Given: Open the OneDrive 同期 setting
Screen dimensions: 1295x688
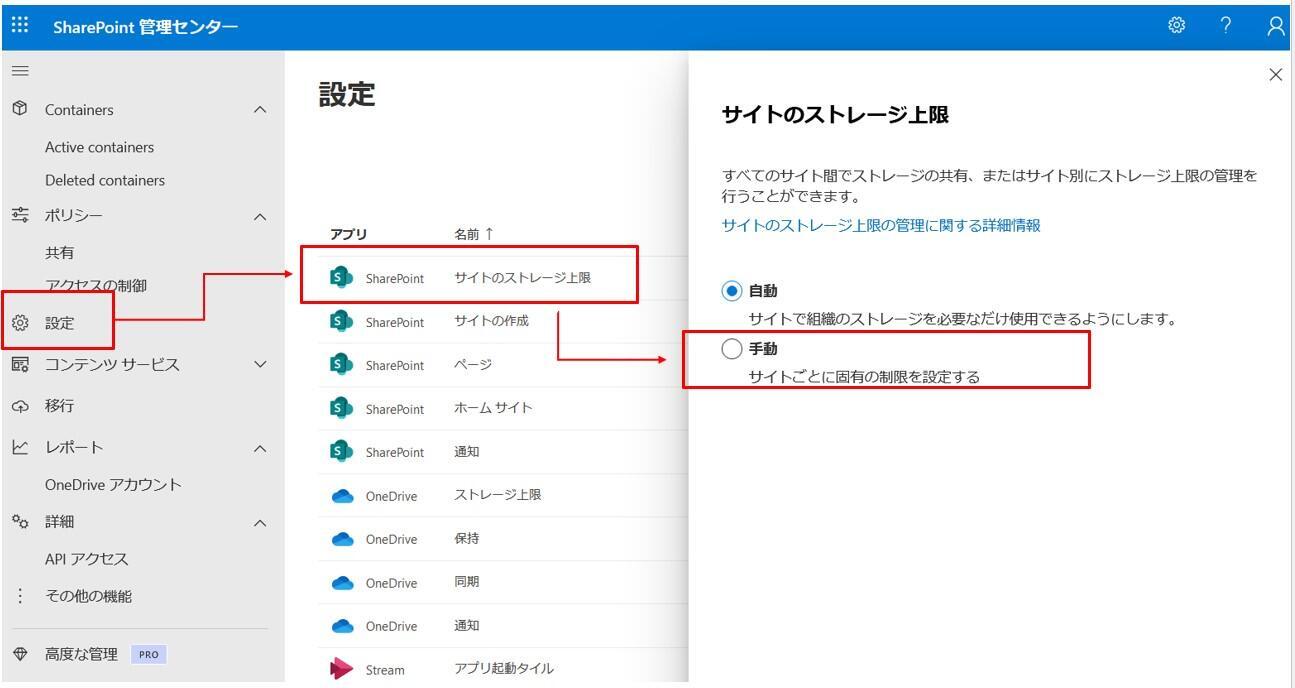Looking at the screenshot, I should [x=466, y=582].
